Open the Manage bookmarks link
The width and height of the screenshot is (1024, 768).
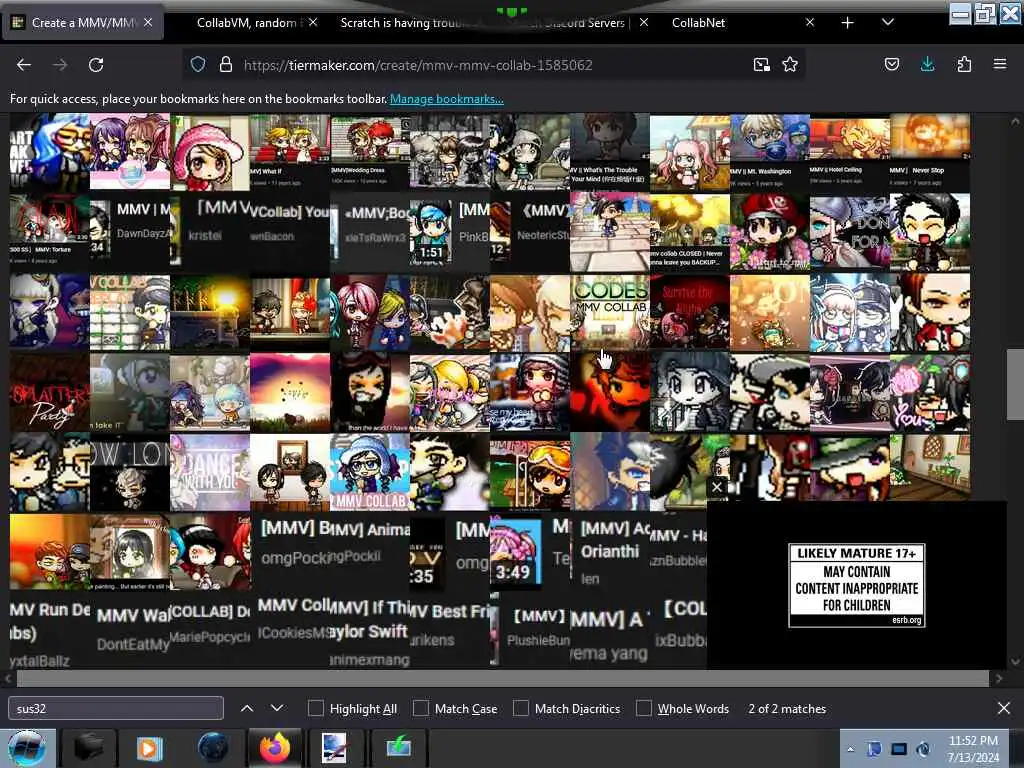(447, 99)
